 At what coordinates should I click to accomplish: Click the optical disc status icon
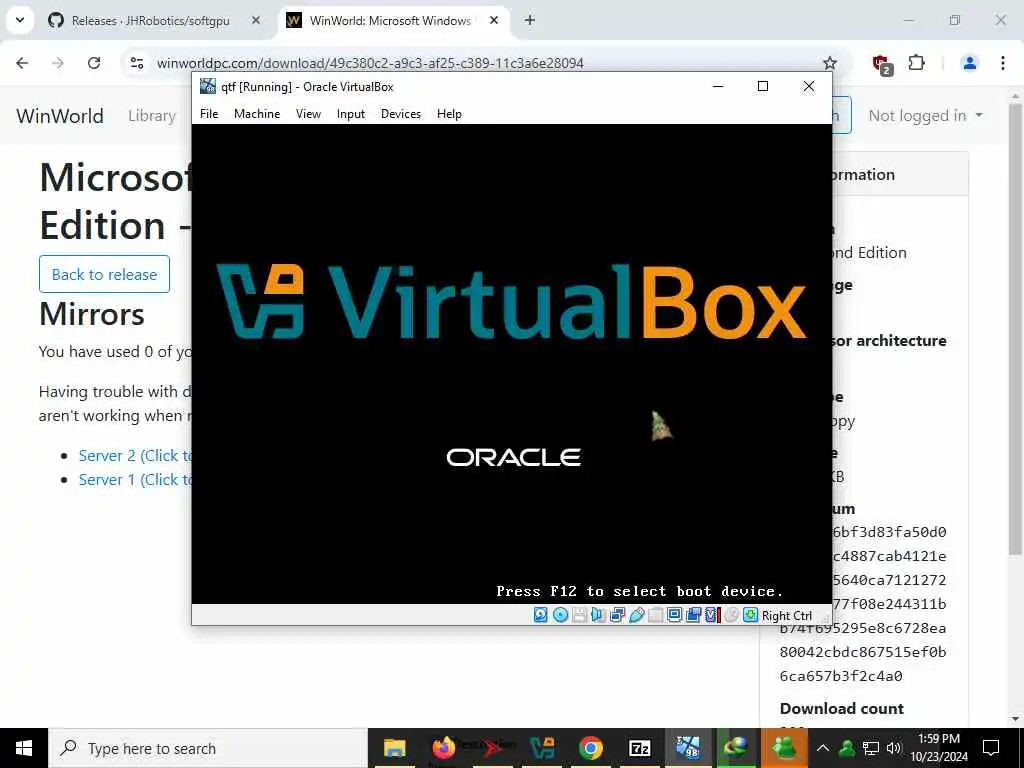click(560, 615)
